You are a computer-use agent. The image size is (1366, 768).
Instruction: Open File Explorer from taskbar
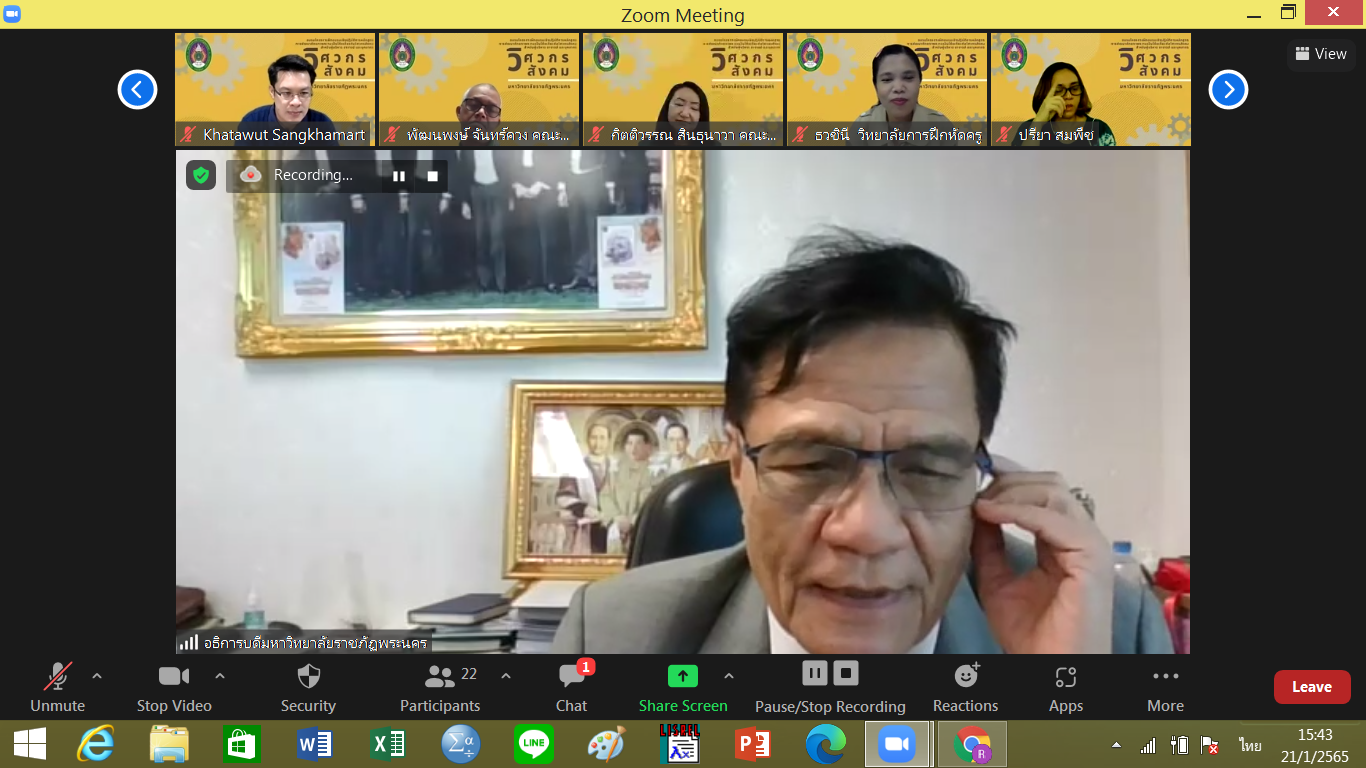(x=169, y=744)
